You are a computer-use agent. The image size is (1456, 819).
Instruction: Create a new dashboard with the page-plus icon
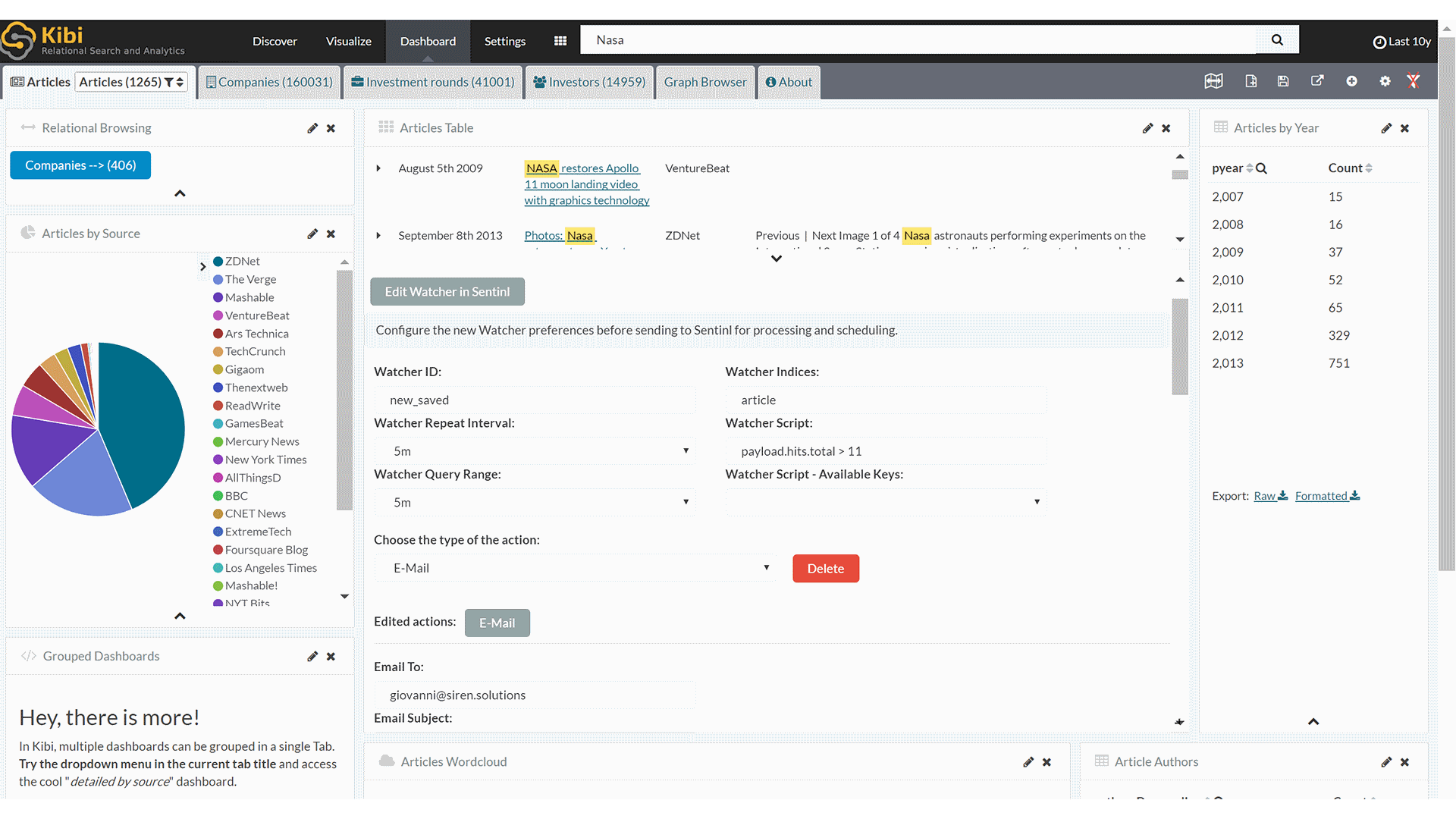point(1251,81)
